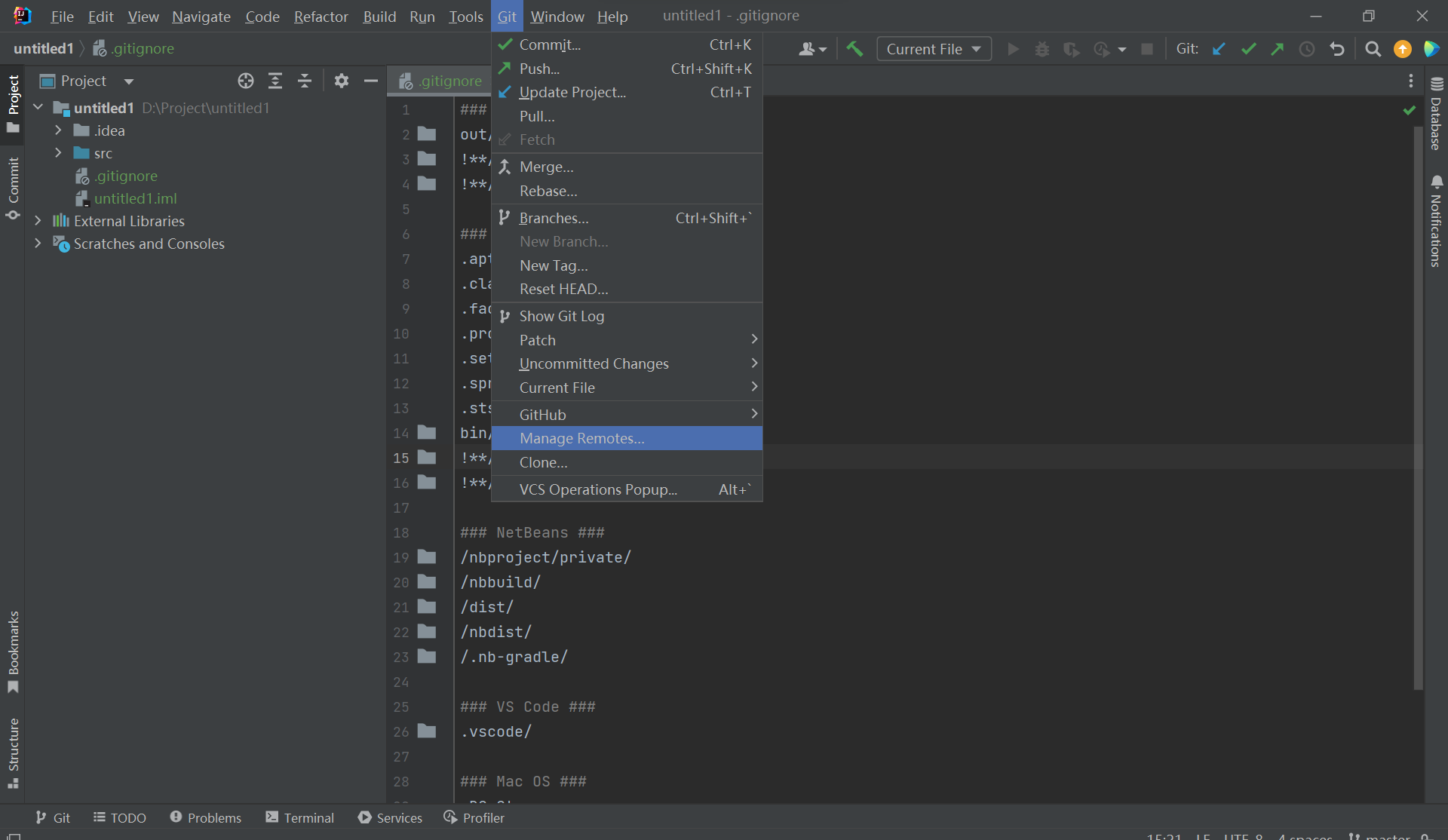Click the build hammer icon
Image resolution: width=1448 pixels, height=840 pixels.
[854, 49]
